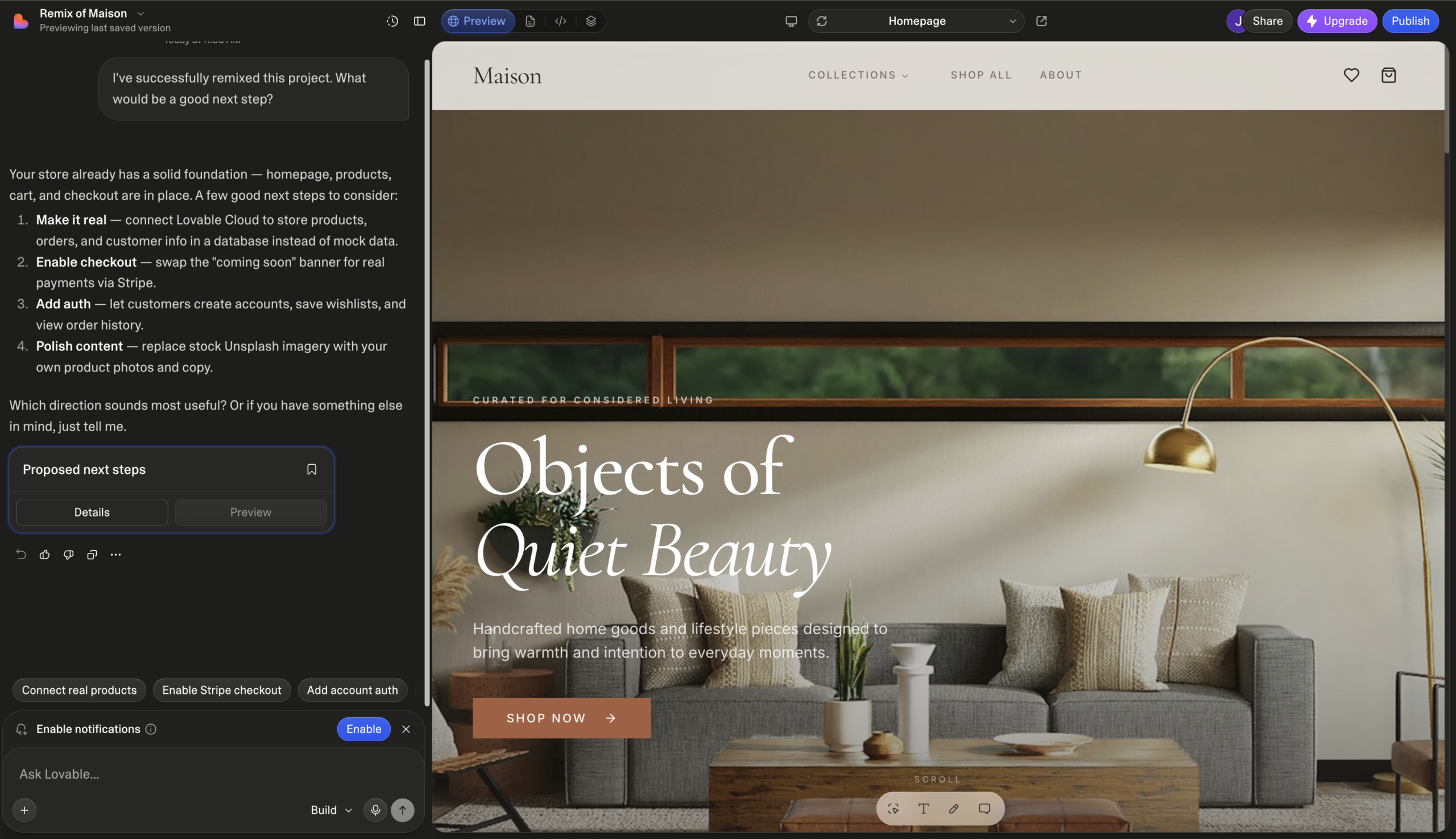Activate the comment tool
The height and width of the screenshot is (839, 1456).
point(984,808)
